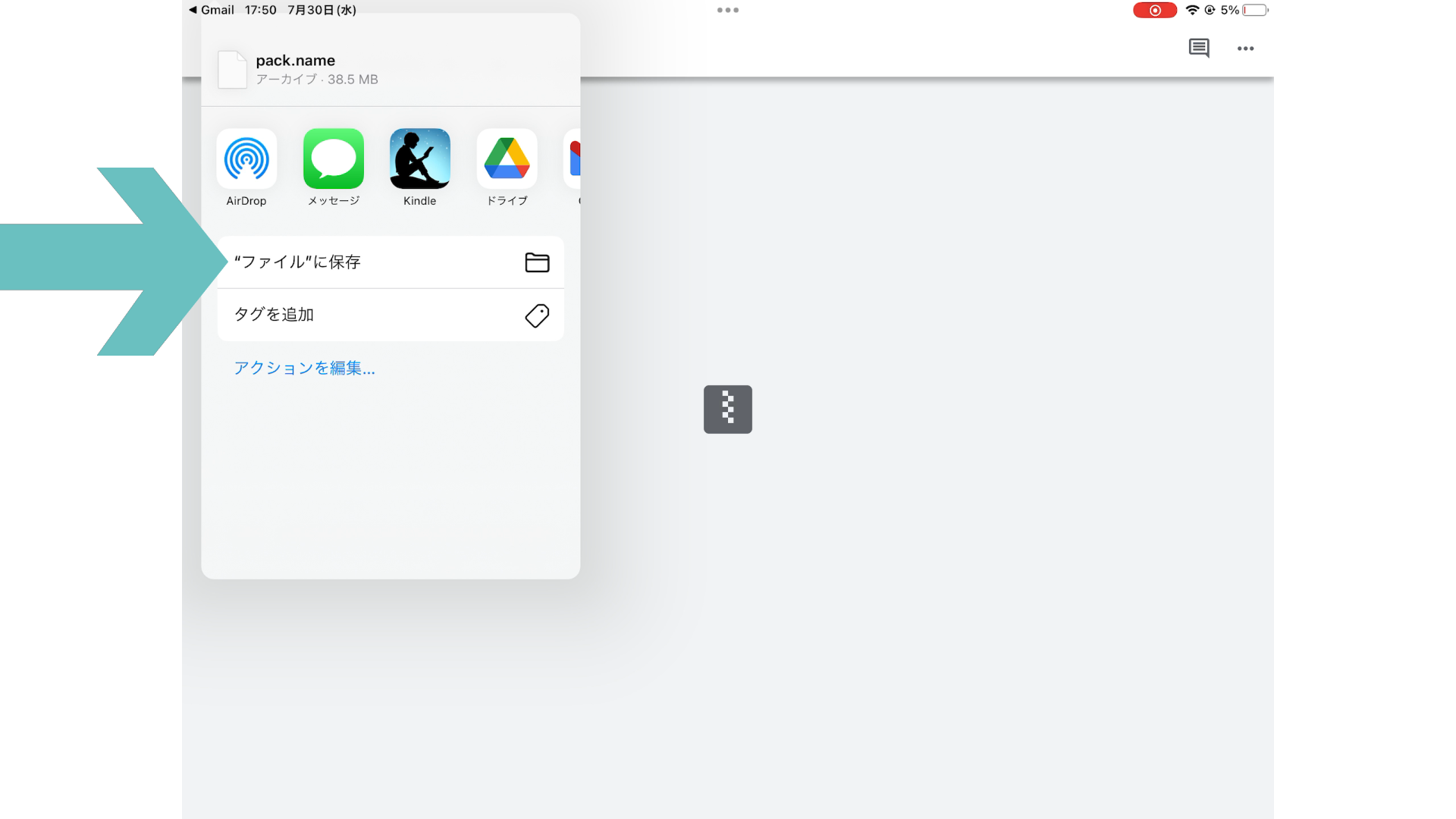Share via the Messages app icon
Image resolution: width=1456 pixels, height=819 pixels.
334,159
